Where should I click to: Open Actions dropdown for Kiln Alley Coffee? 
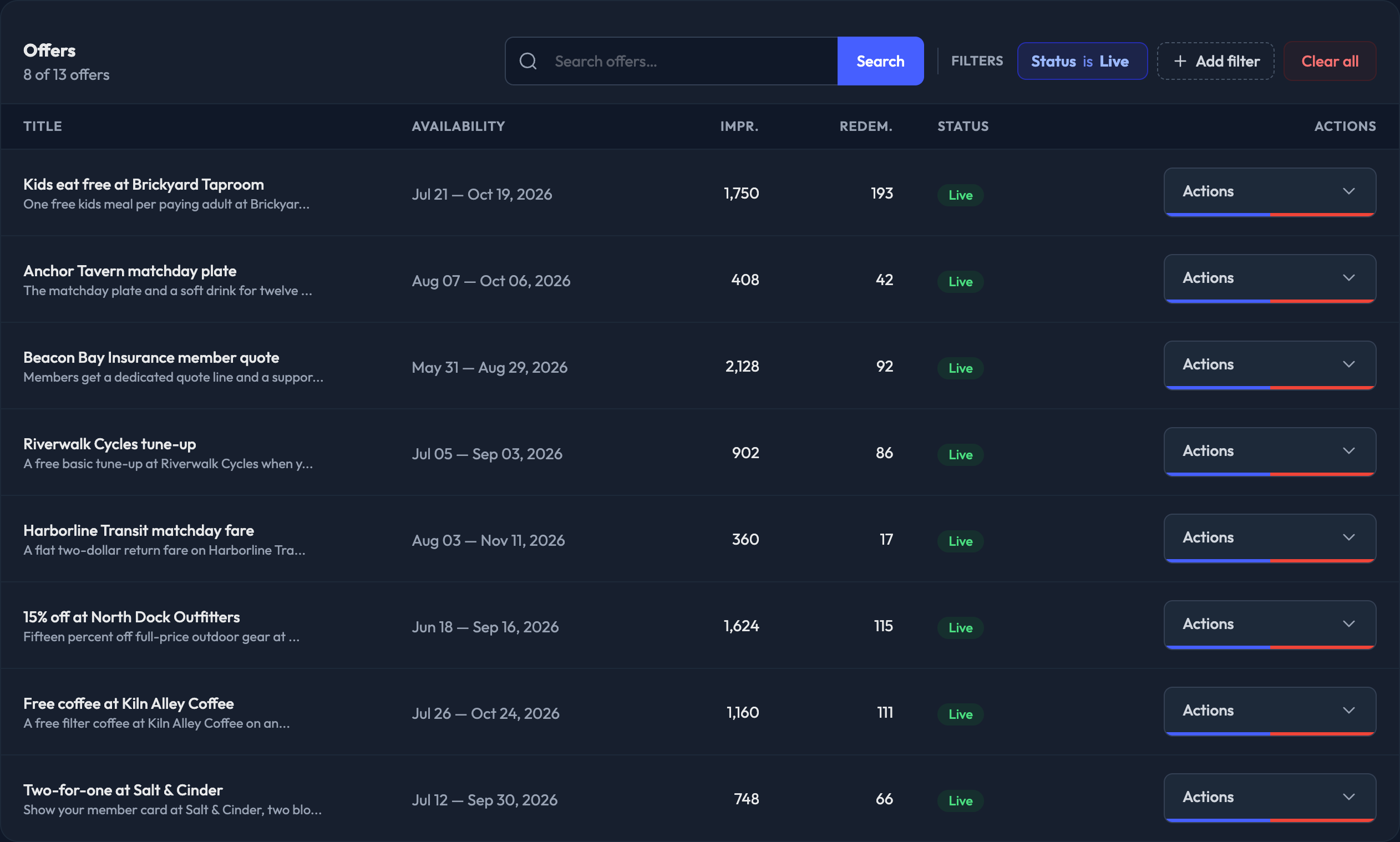tap(1270, 711)
